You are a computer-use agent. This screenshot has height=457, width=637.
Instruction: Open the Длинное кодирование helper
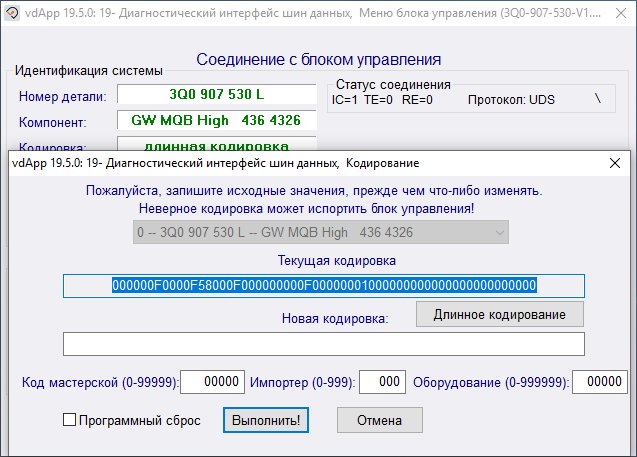click(499, 314)
